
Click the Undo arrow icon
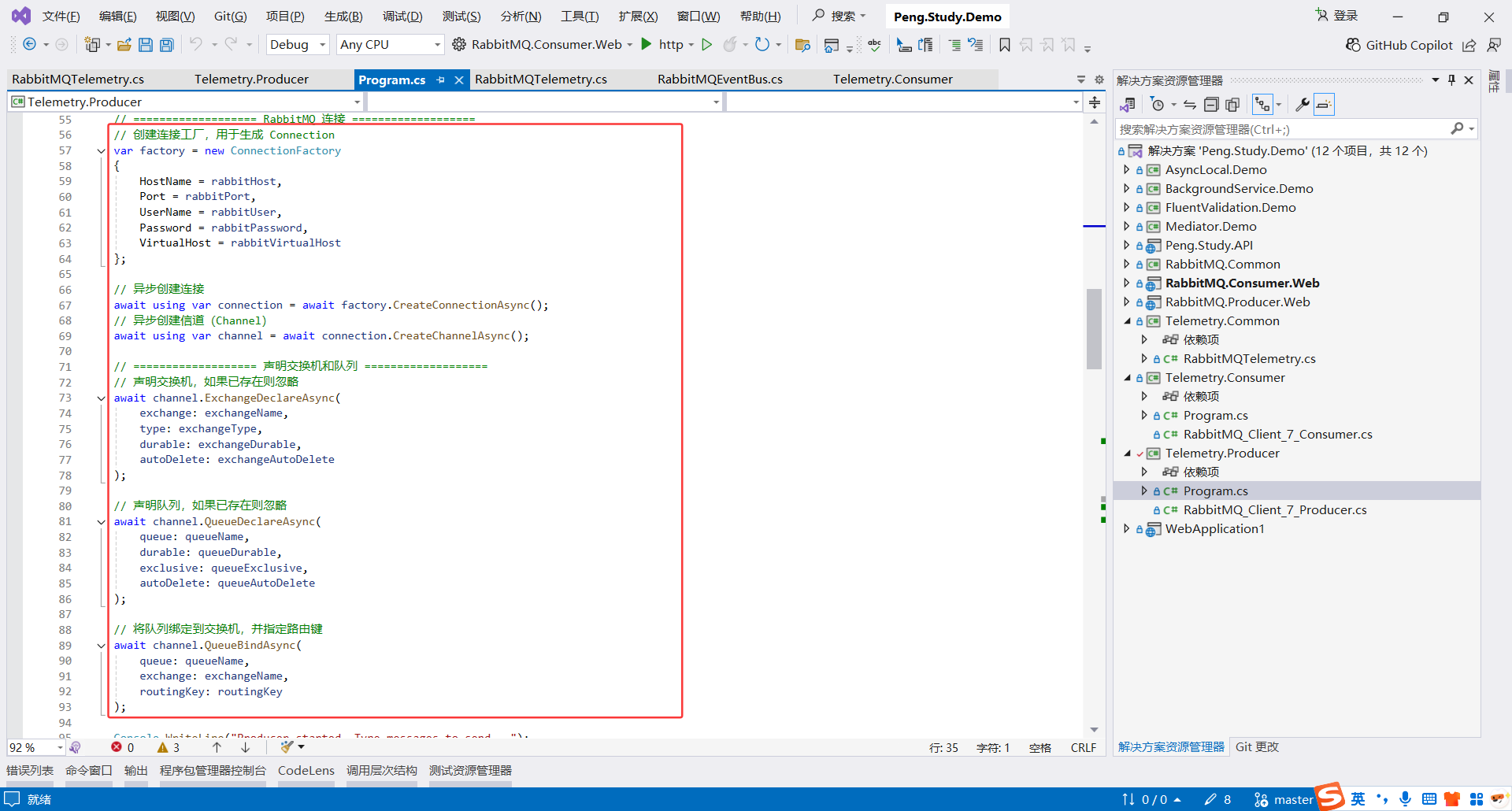[196, 45]
